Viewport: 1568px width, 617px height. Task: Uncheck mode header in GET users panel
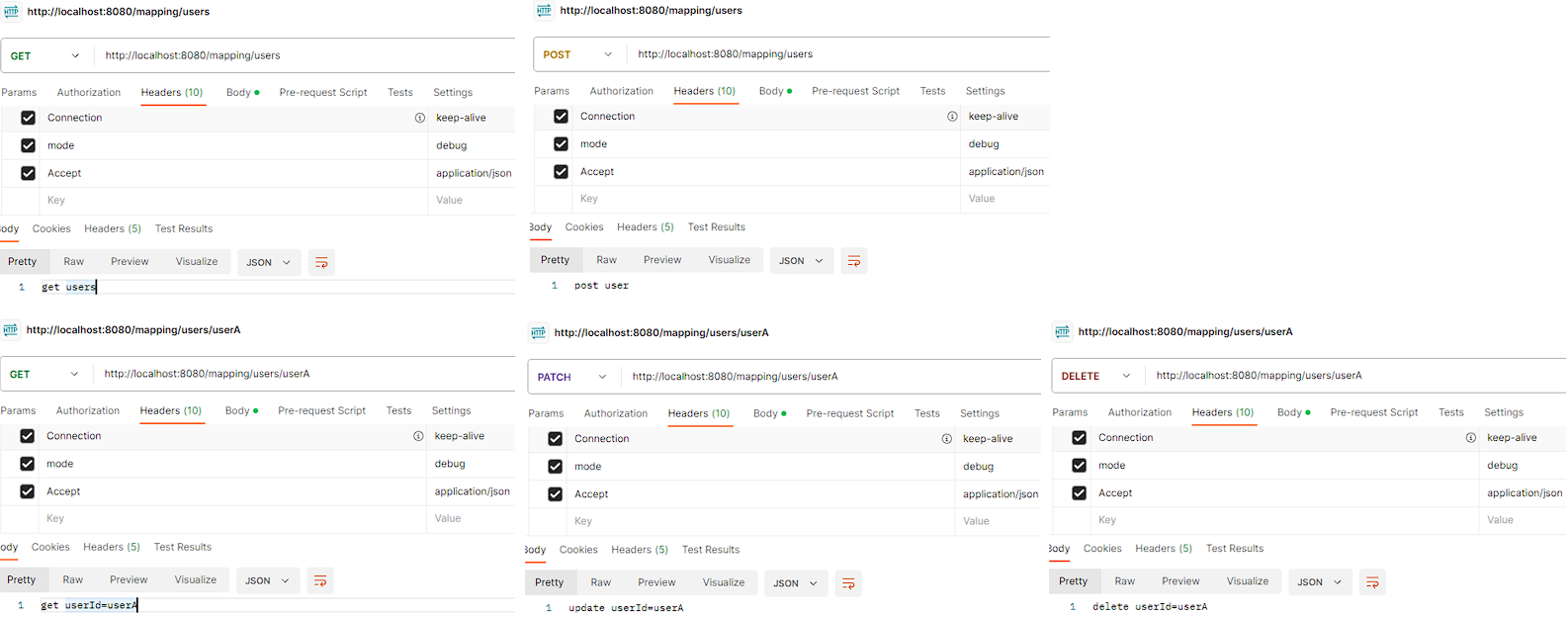tap(28, 145)
